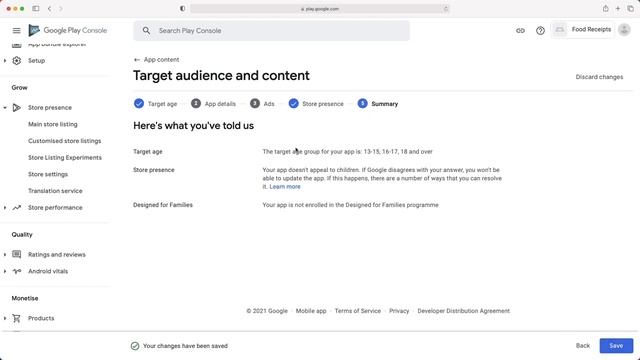The height and width of the screenshot is (360, 640).
Task: Select the Summary step
Action: tap(378, 104)
